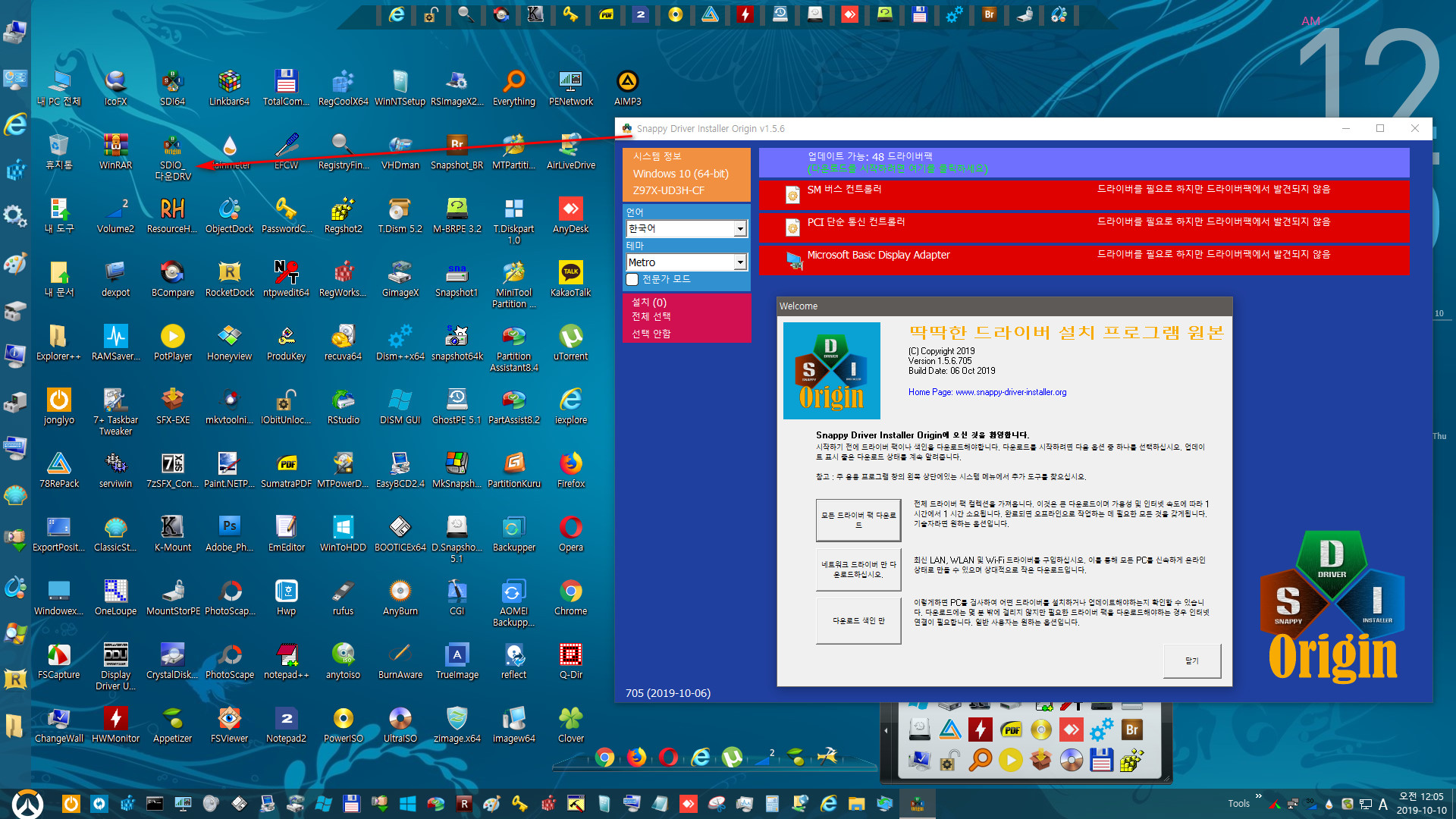Click the WinToHDD desktop icon
Screen dimensions: 1456x819
point(343,534)
